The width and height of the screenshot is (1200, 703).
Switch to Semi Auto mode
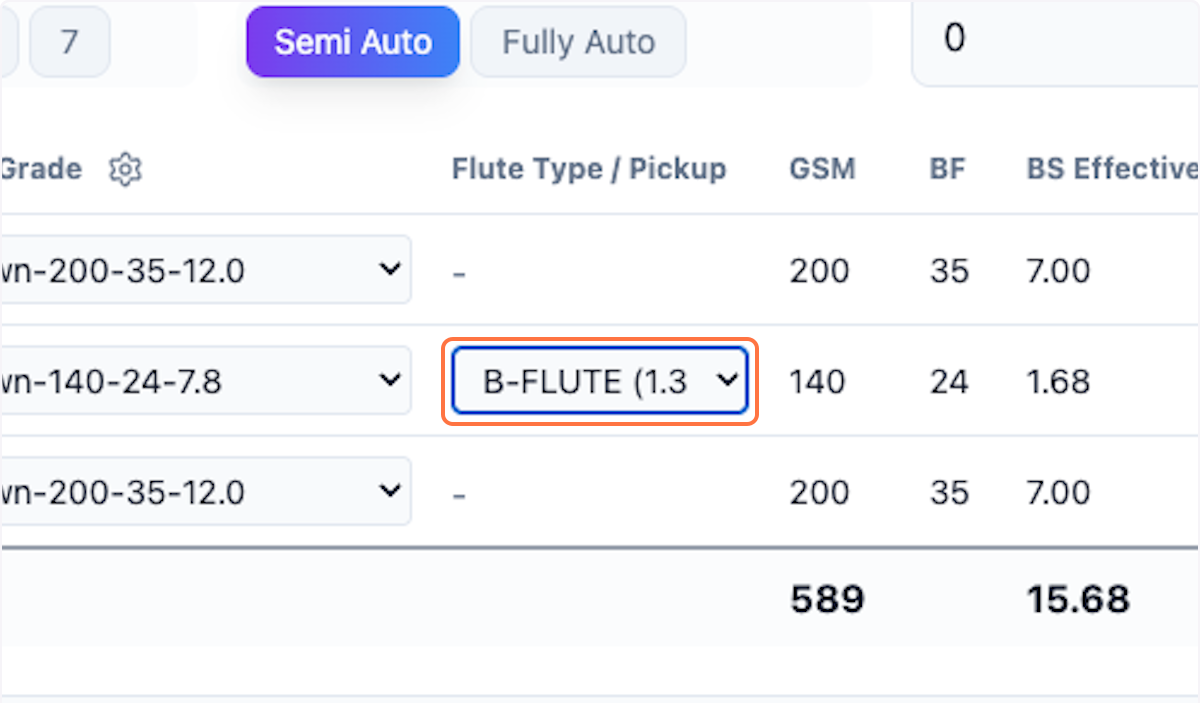(353, 42)
